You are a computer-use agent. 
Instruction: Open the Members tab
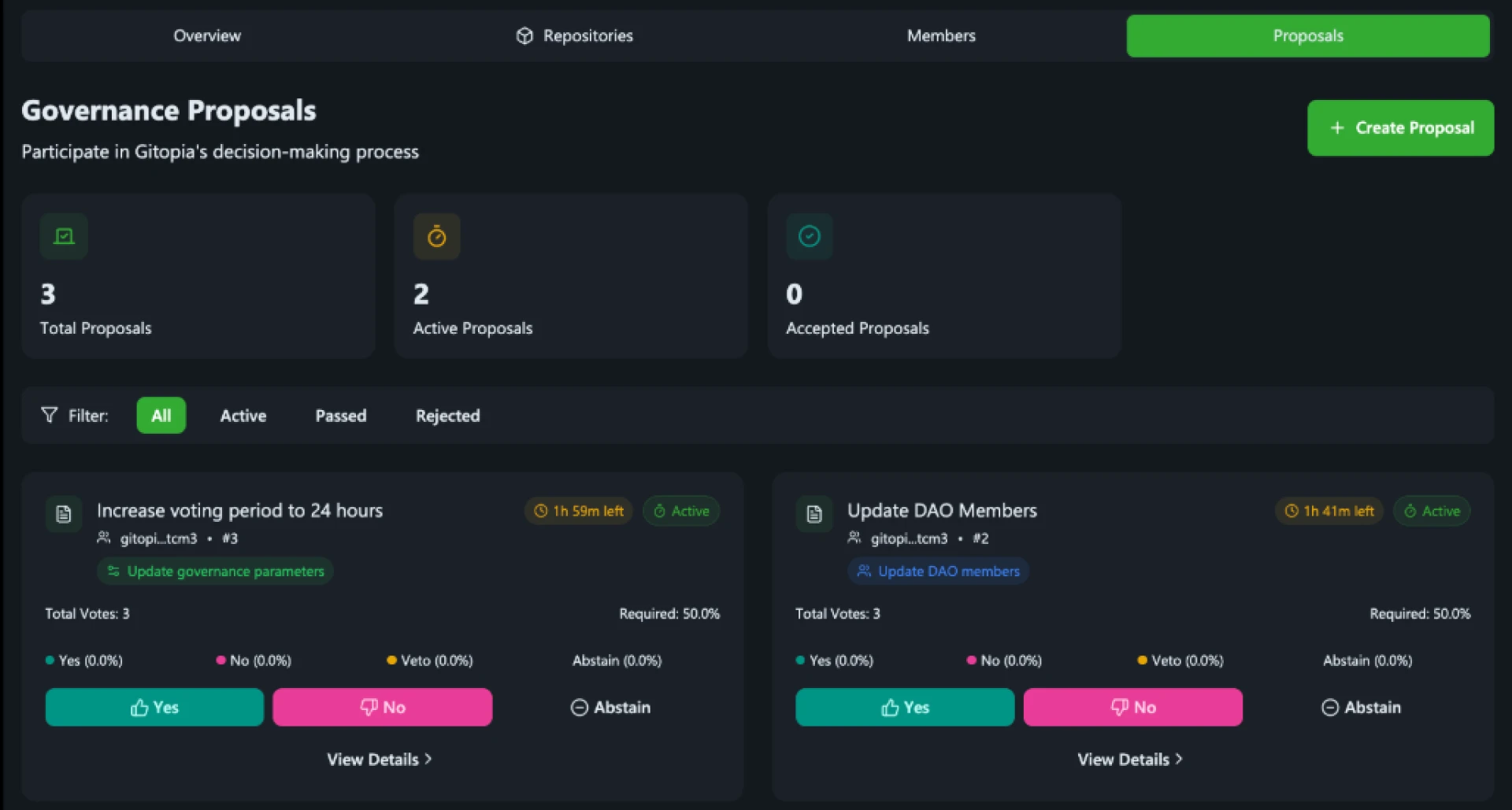click(x=941, y=35)
